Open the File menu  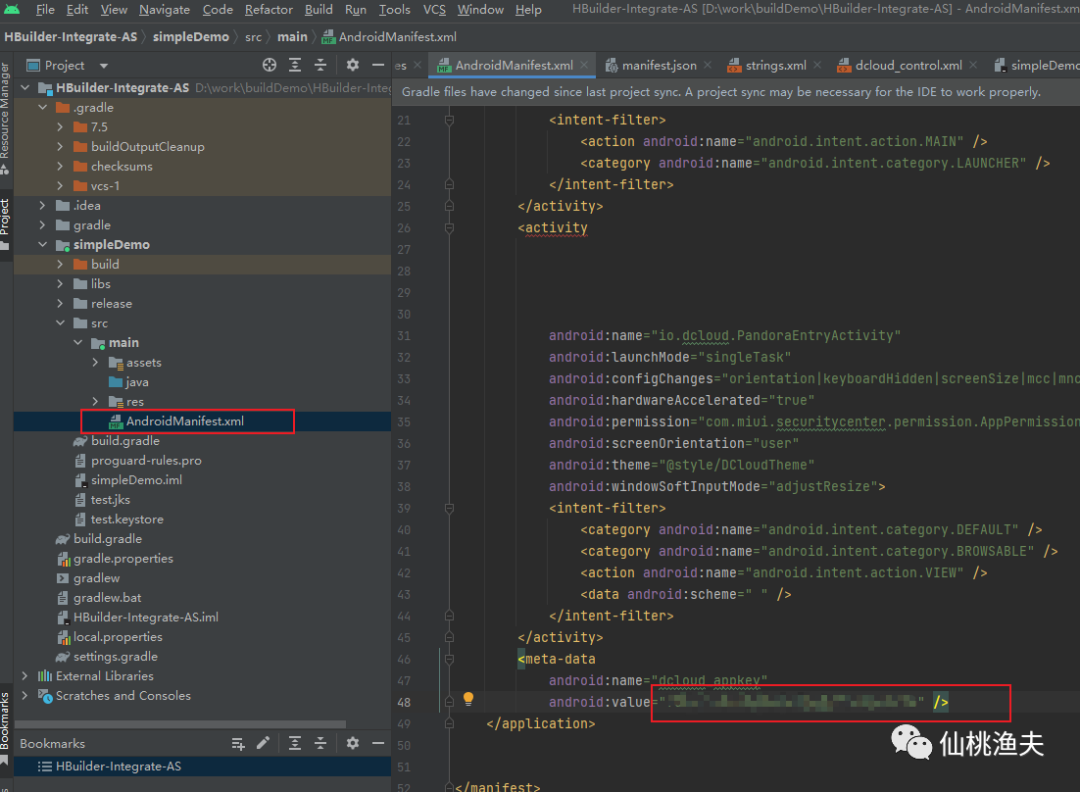point(45,10)
